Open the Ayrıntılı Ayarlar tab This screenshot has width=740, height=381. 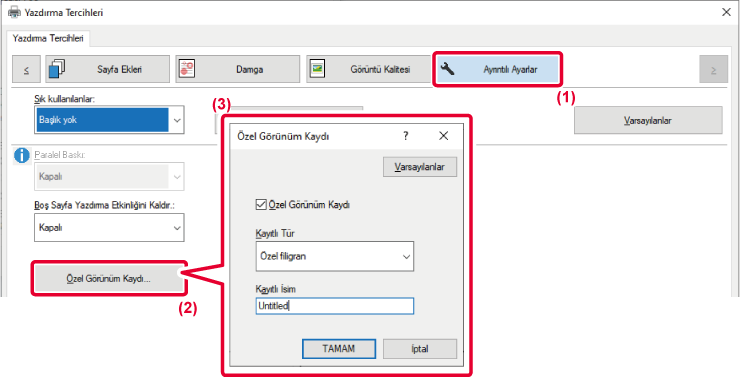coord(497,69)
